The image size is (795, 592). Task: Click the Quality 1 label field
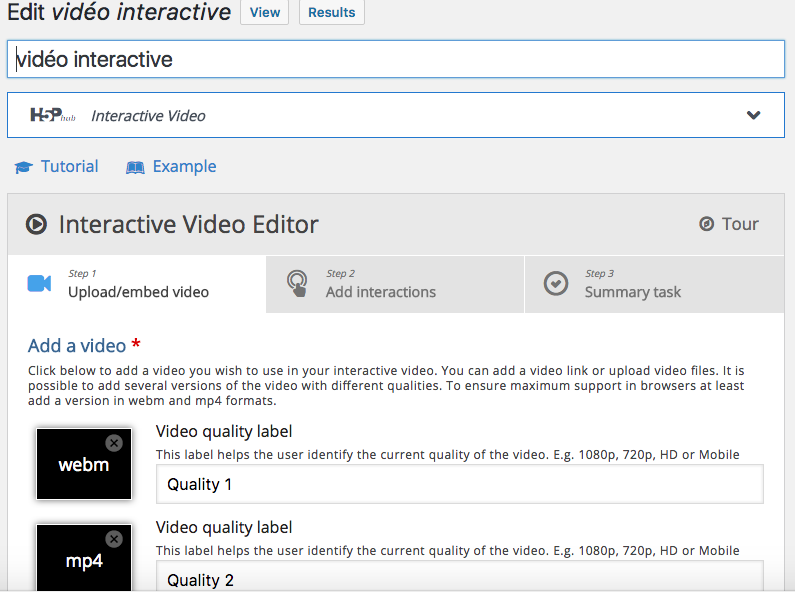(x=459, y=484)
